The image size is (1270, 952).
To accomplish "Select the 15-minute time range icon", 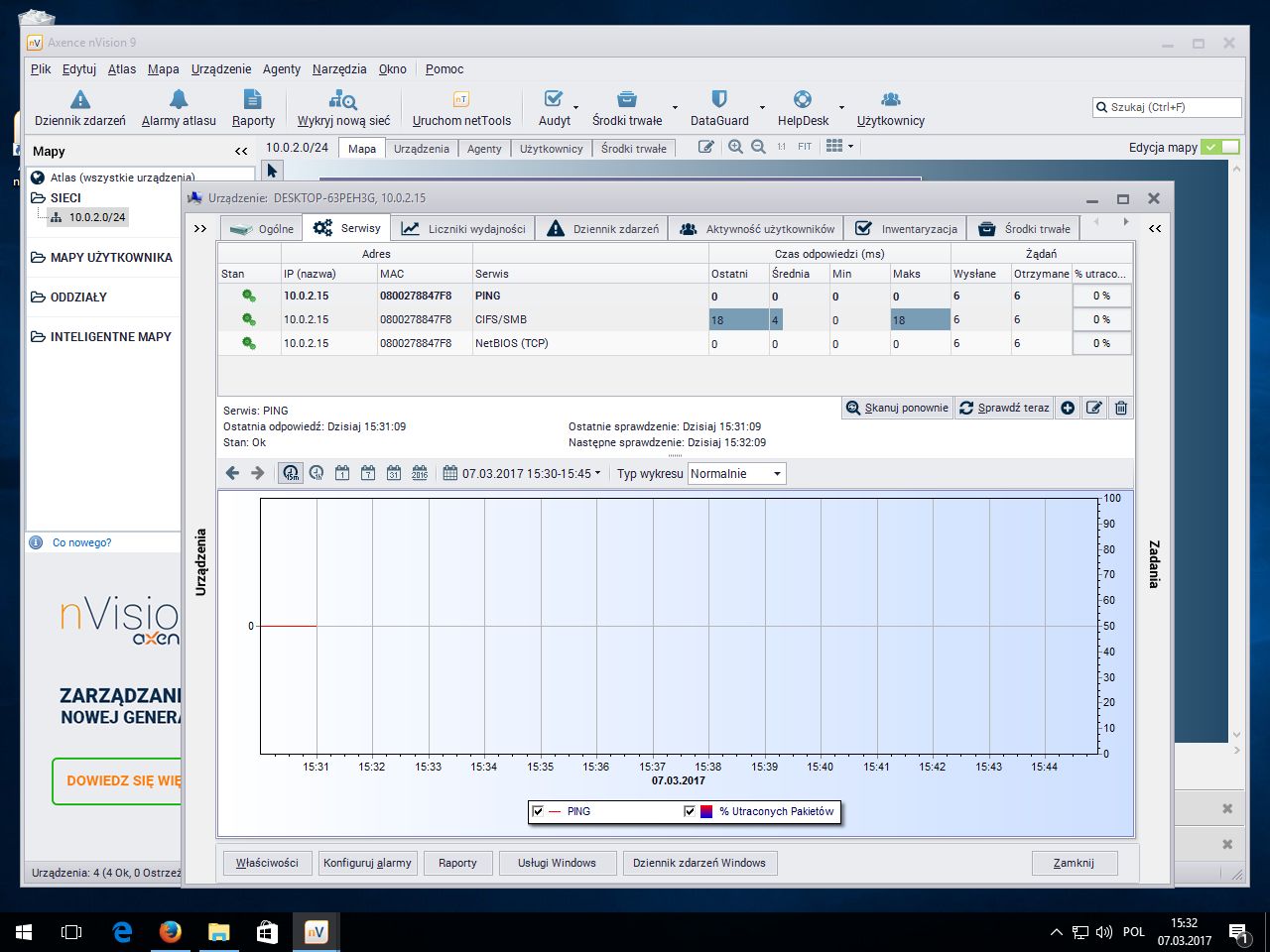I will click(290, 473).
